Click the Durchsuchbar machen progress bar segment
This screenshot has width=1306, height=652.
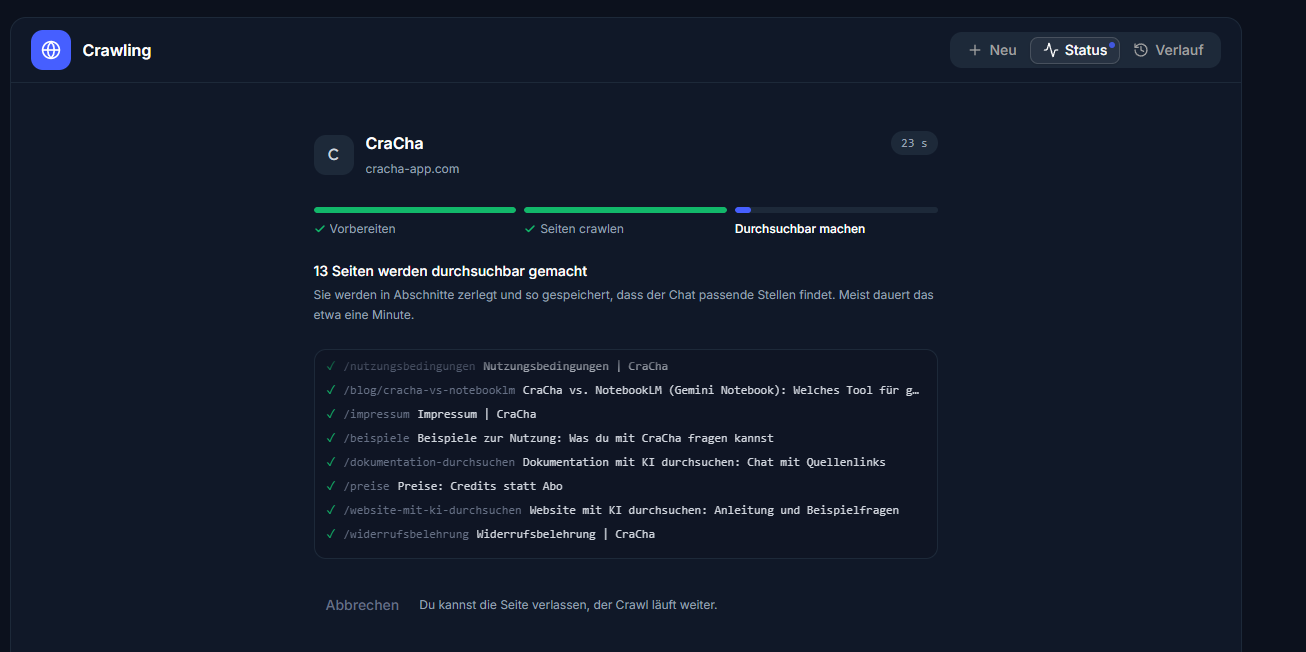(x=836, y=210)
